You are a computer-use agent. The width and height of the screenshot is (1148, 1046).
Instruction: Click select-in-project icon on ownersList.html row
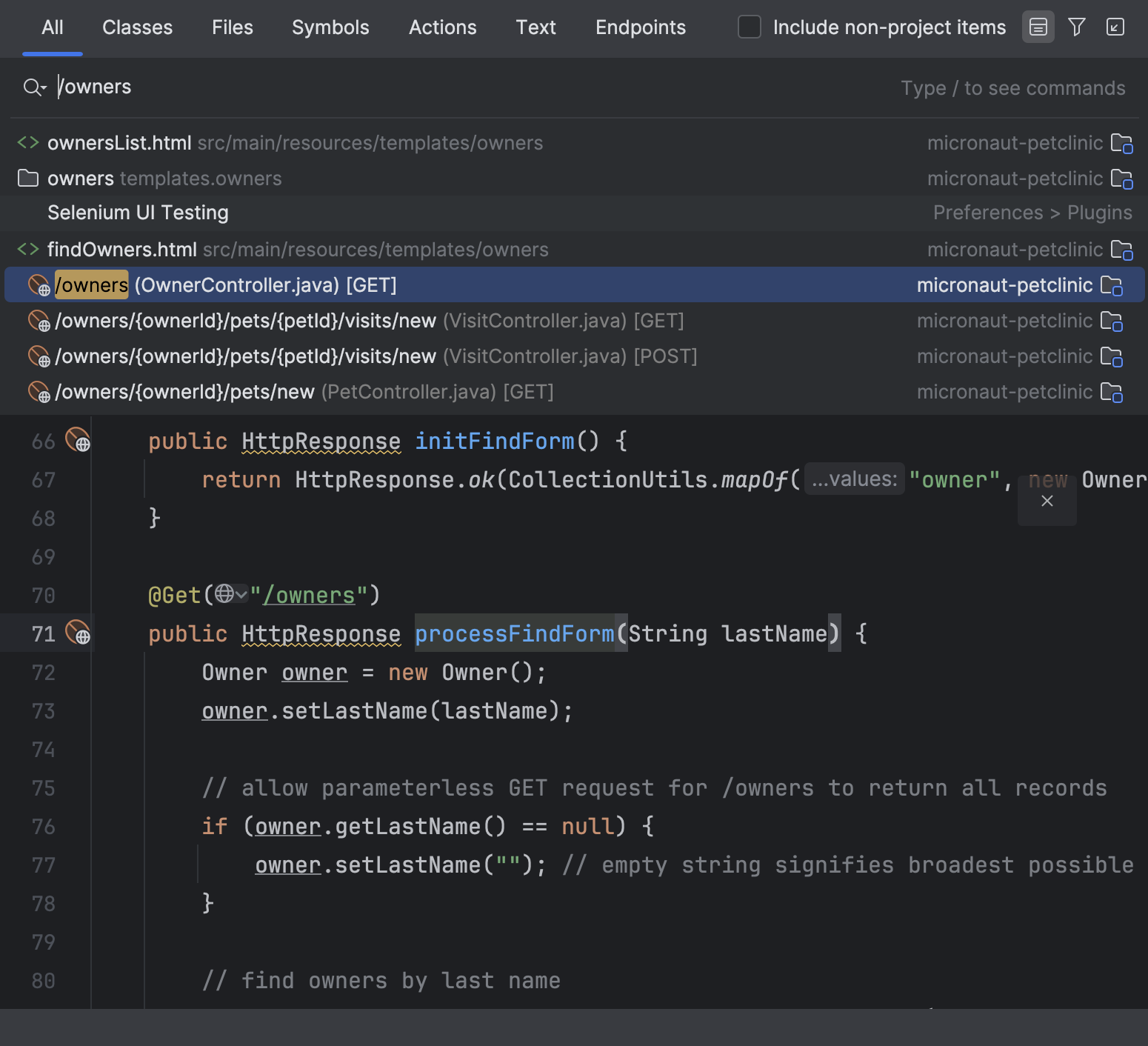pyautogui.click(x=1123, y=143)
